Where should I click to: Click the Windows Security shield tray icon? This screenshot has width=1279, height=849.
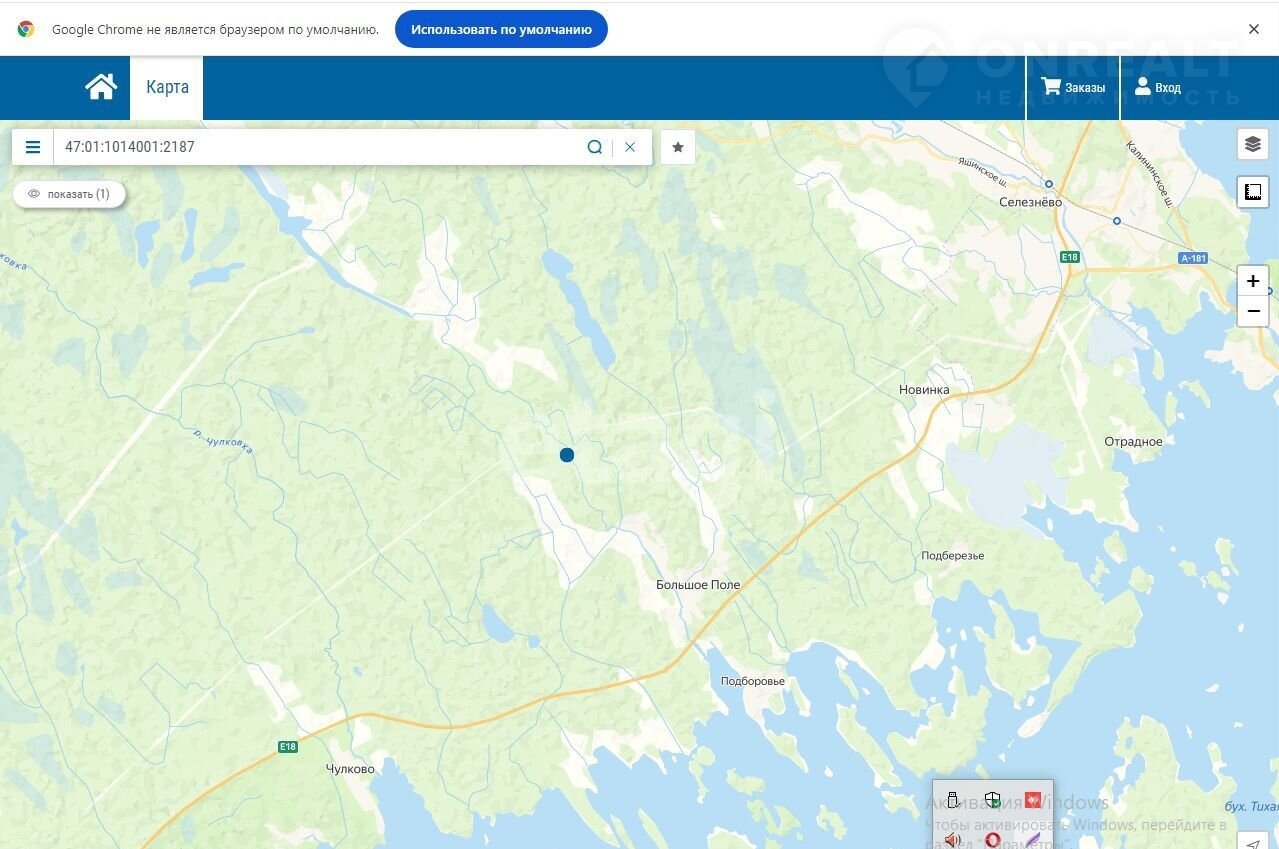[x=992, y=799]
